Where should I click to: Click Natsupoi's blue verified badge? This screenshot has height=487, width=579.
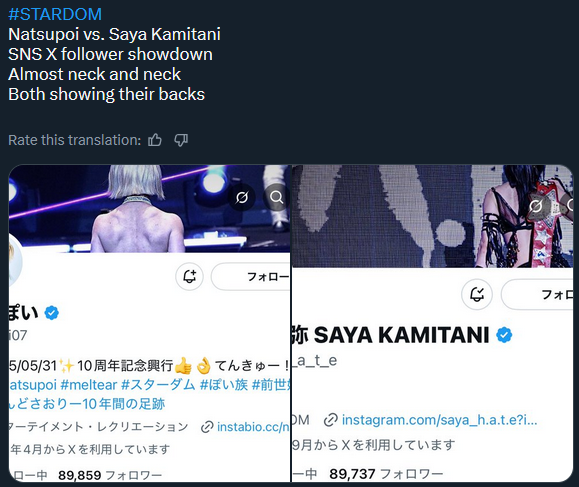click(52, 313)
